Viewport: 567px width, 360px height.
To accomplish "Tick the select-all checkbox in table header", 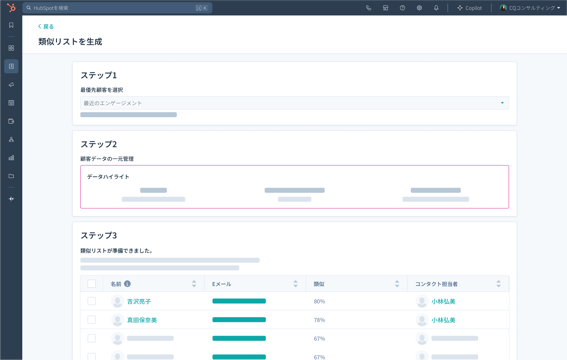I will pos(91,284).
